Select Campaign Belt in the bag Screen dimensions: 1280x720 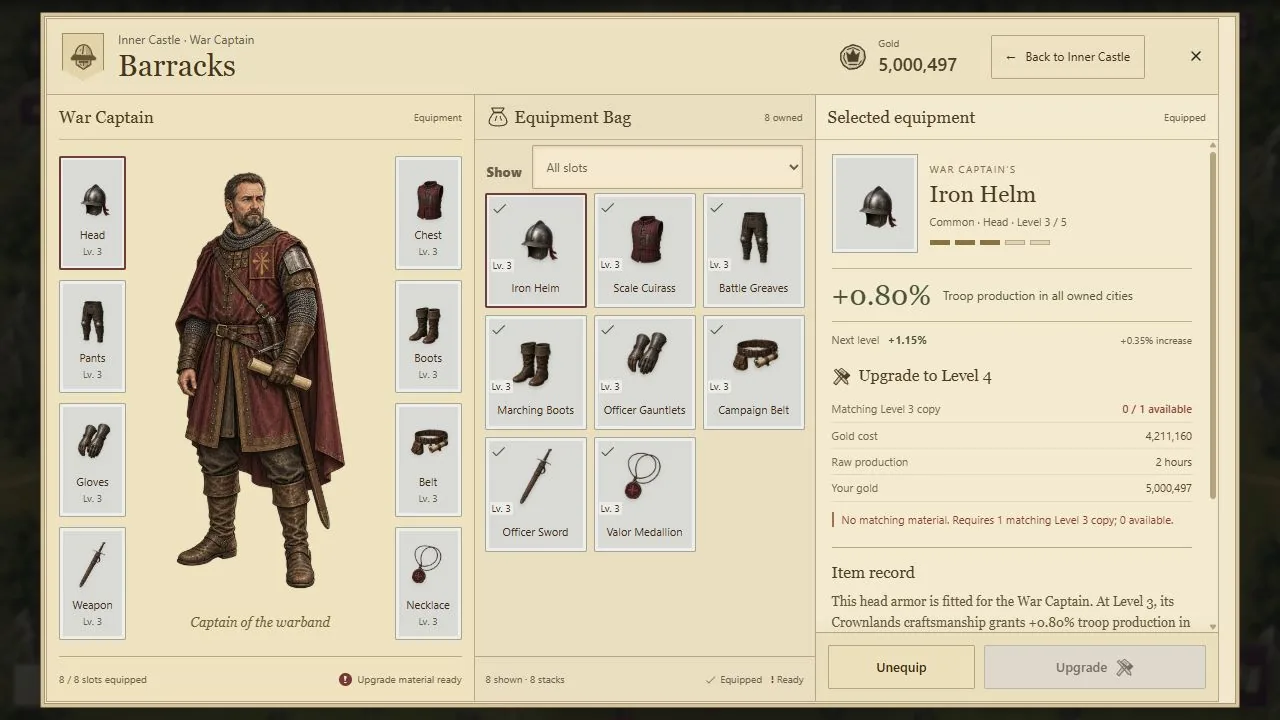pyautogui.click(x=754, y=373)
